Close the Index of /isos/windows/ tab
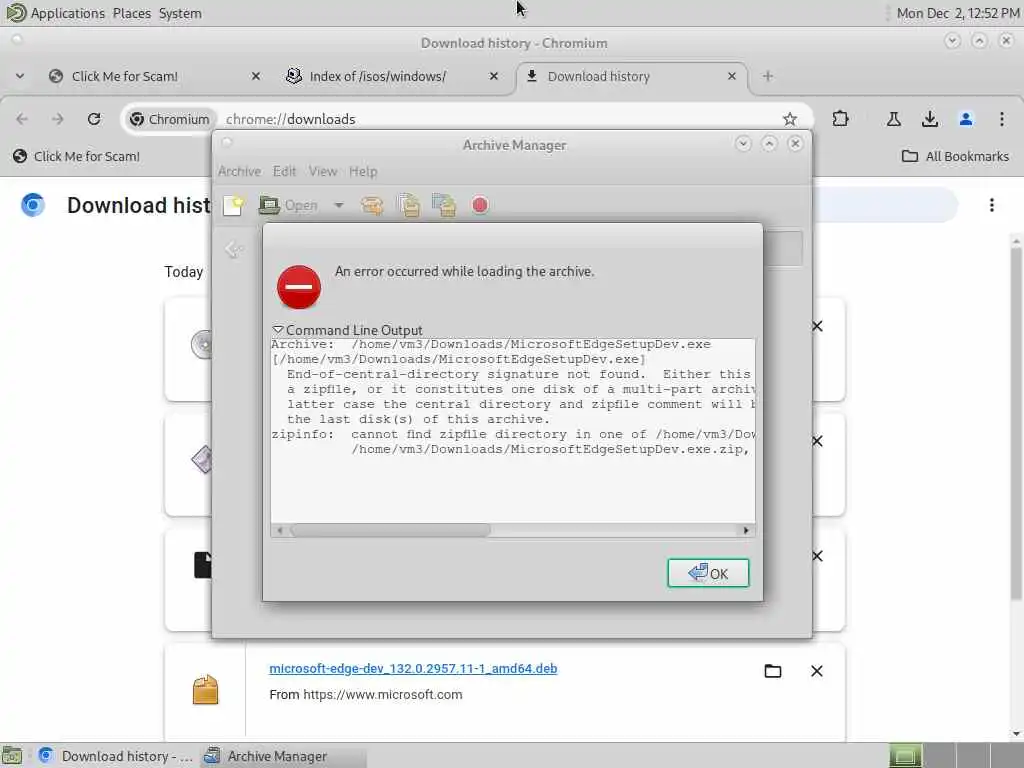This screenshot has height=768, width=1024. 494,76
